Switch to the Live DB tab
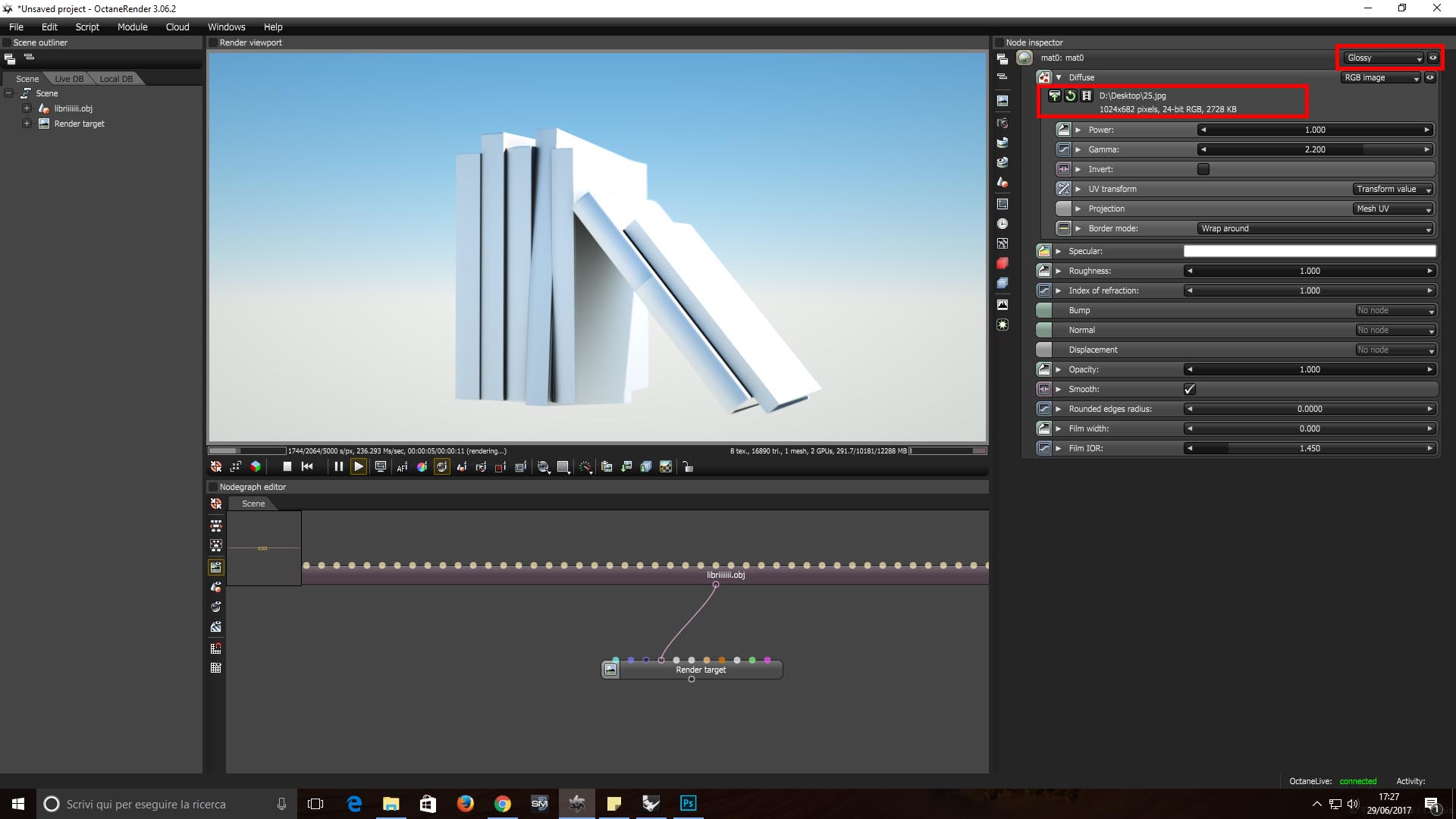The image size is (1456, 819). 69,79
